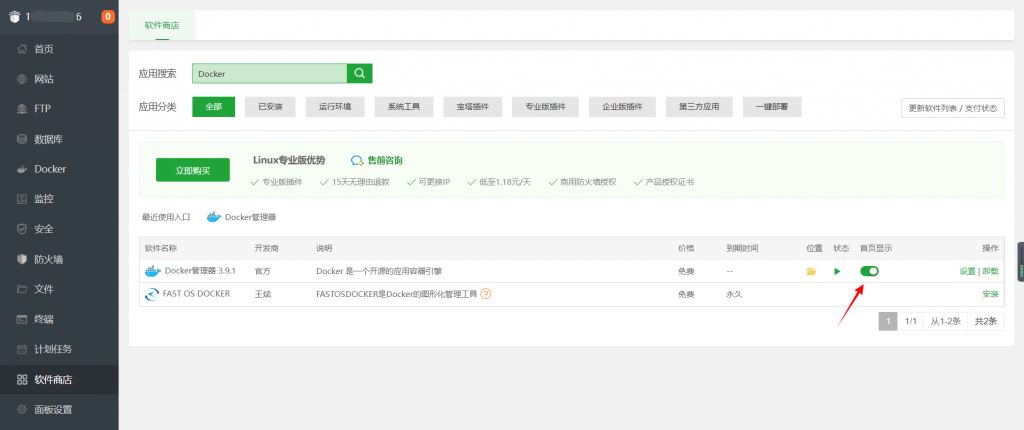The height and width of the screenshot is (430, 1024).
Task: Filter by 全部 category
Action: (214, 107)
